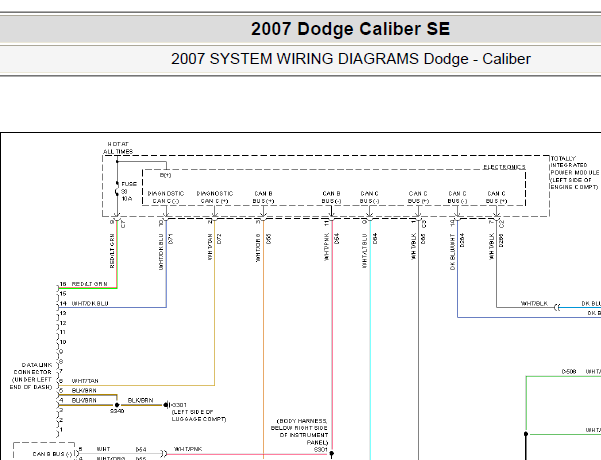Click the '2007 Dodge Caliber SE' heading
This screenshot has height=460, width=601.
pos(350,29)
